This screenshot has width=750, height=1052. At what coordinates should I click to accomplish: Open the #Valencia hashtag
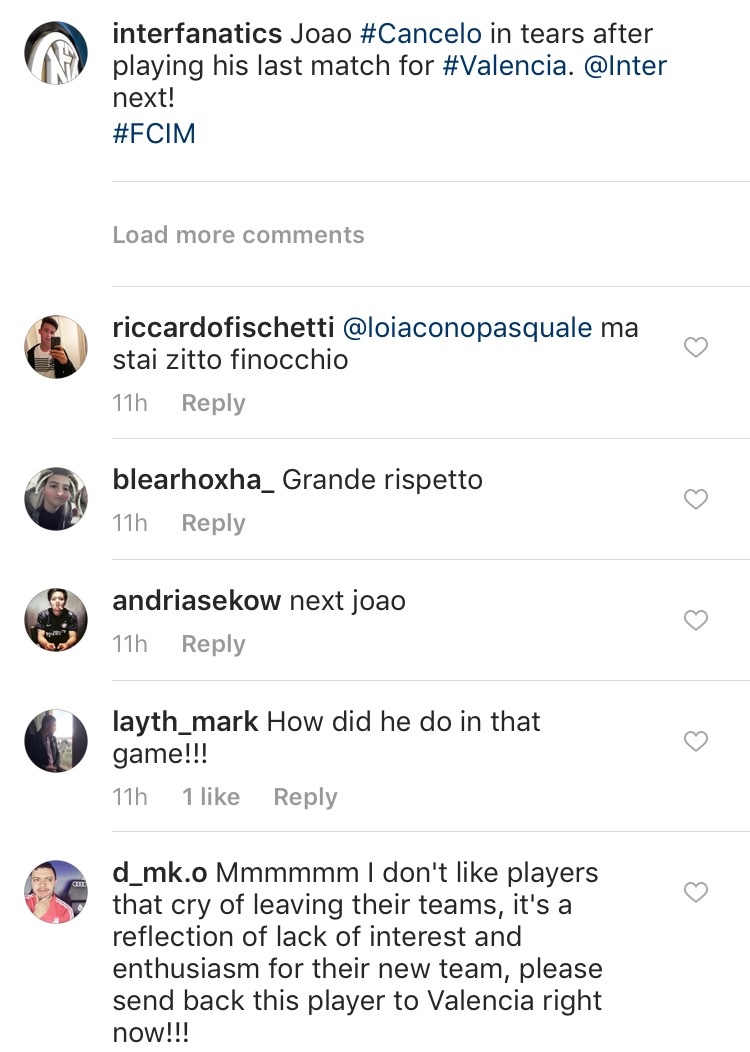tap(502, 67)
